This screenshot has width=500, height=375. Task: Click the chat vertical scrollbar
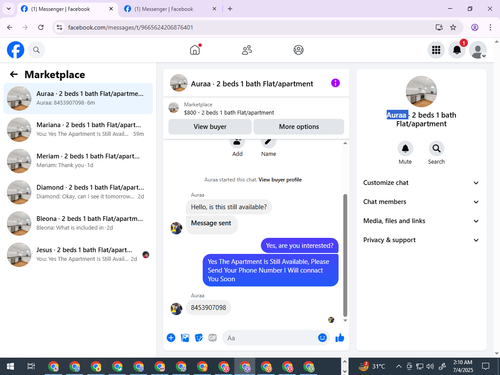[x=345, y=255]
